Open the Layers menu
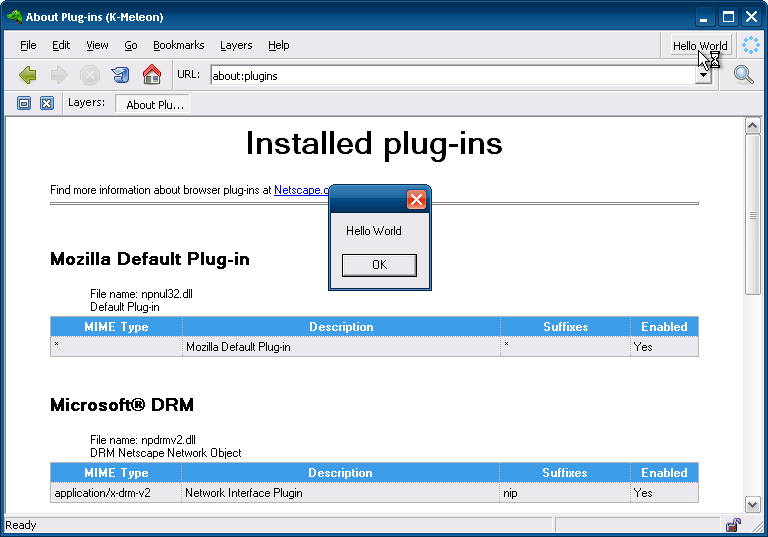The width and height of the screenshot is (768, 537). click(x=236, y=45)
